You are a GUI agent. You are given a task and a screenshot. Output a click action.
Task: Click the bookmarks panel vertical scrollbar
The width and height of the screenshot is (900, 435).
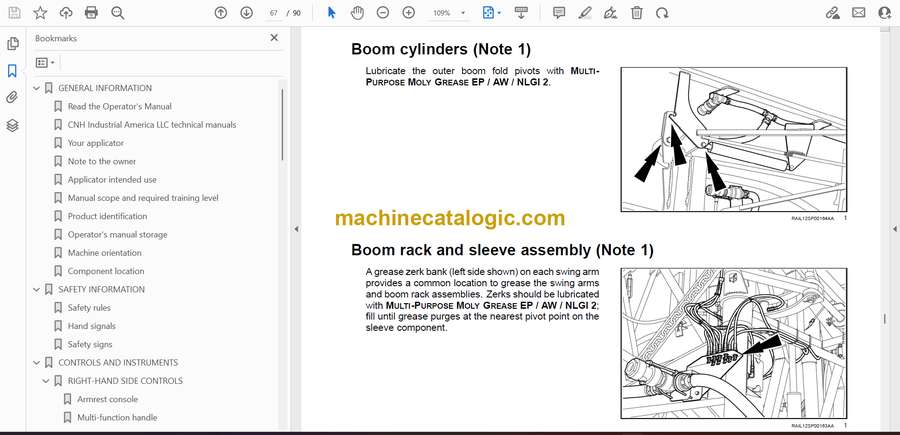pos(282,125)
